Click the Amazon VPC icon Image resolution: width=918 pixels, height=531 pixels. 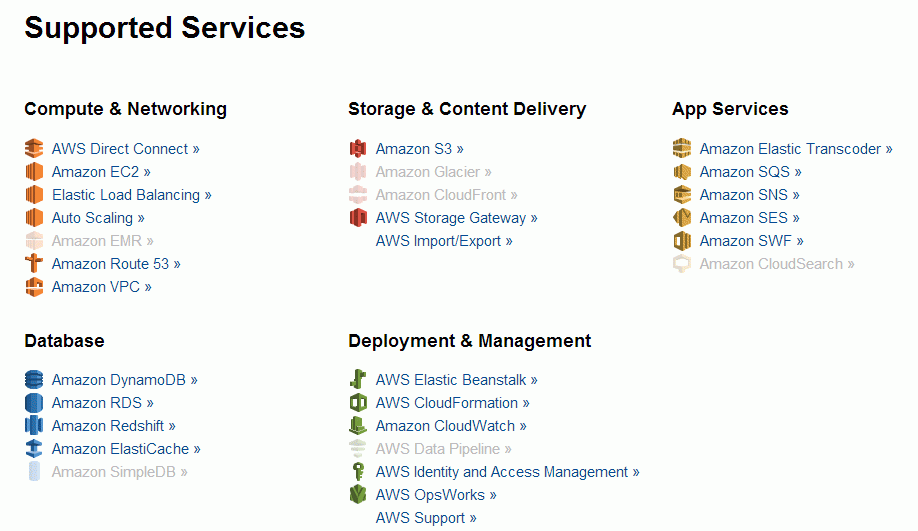[34, 287]
